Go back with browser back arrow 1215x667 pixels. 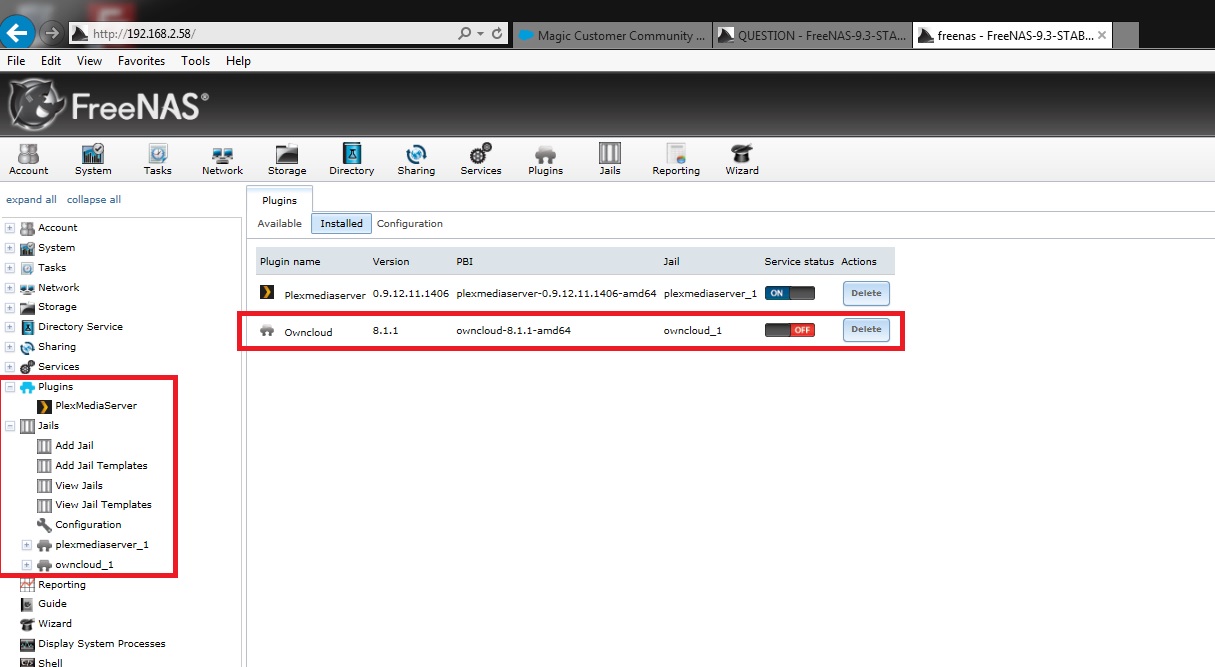tap(17, 34)
